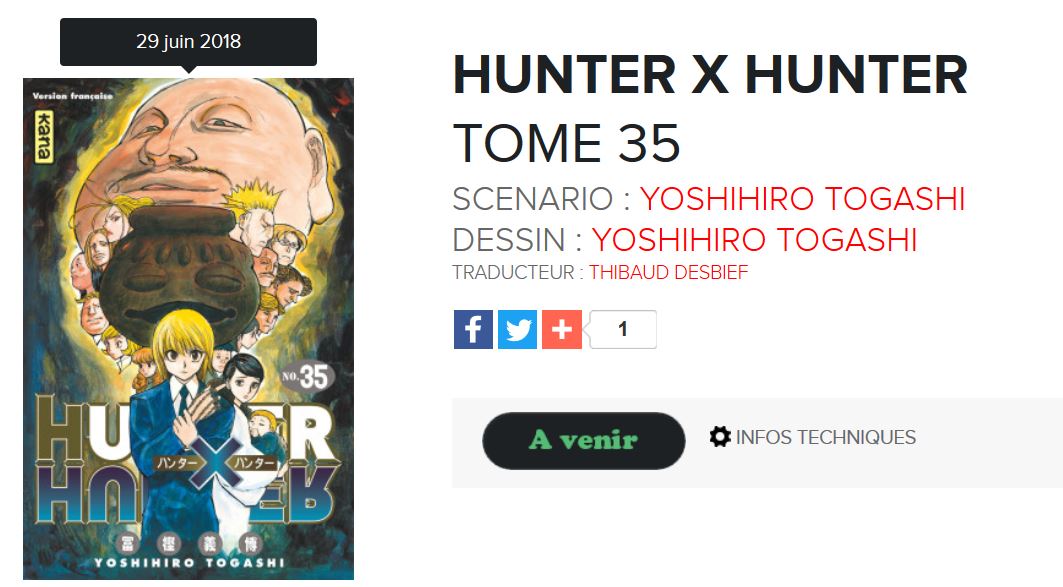Click the TOME 35 subtitle
The width and height of the screenshot is (1063, 587).
tap(567, 143)
